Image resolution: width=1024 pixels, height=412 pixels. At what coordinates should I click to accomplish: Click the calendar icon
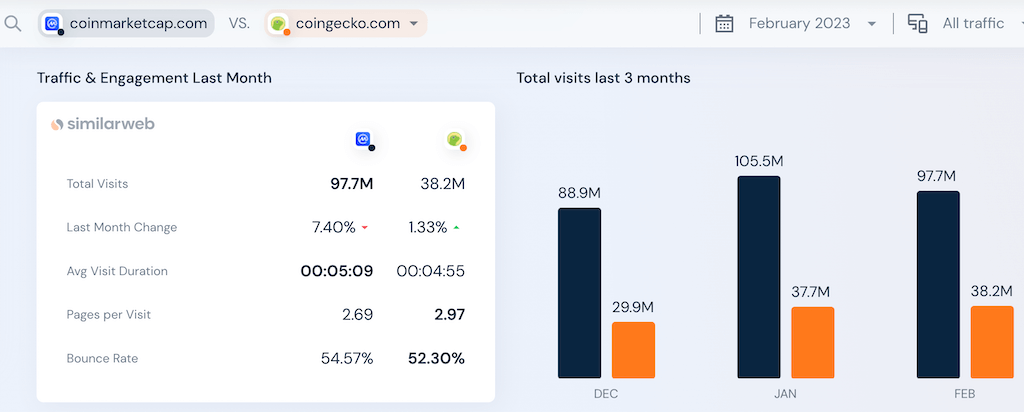[x=724, y=24]
